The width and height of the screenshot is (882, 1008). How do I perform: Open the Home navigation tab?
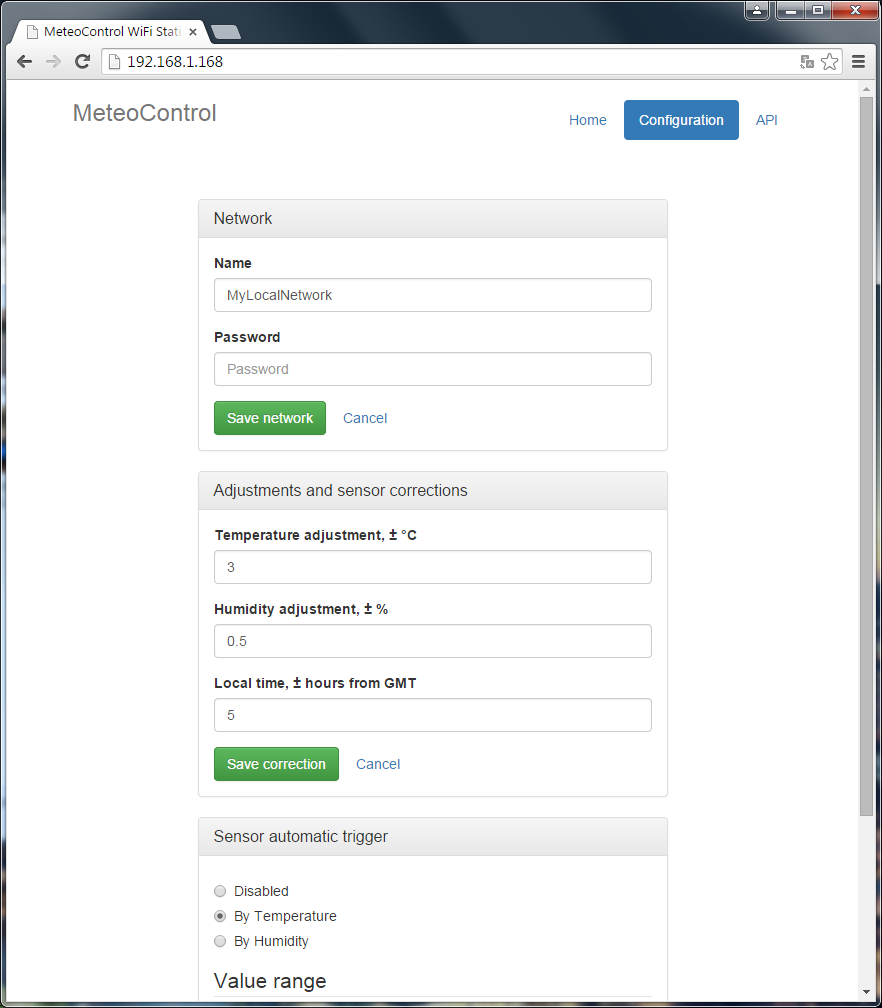click(x=588, y=120)
